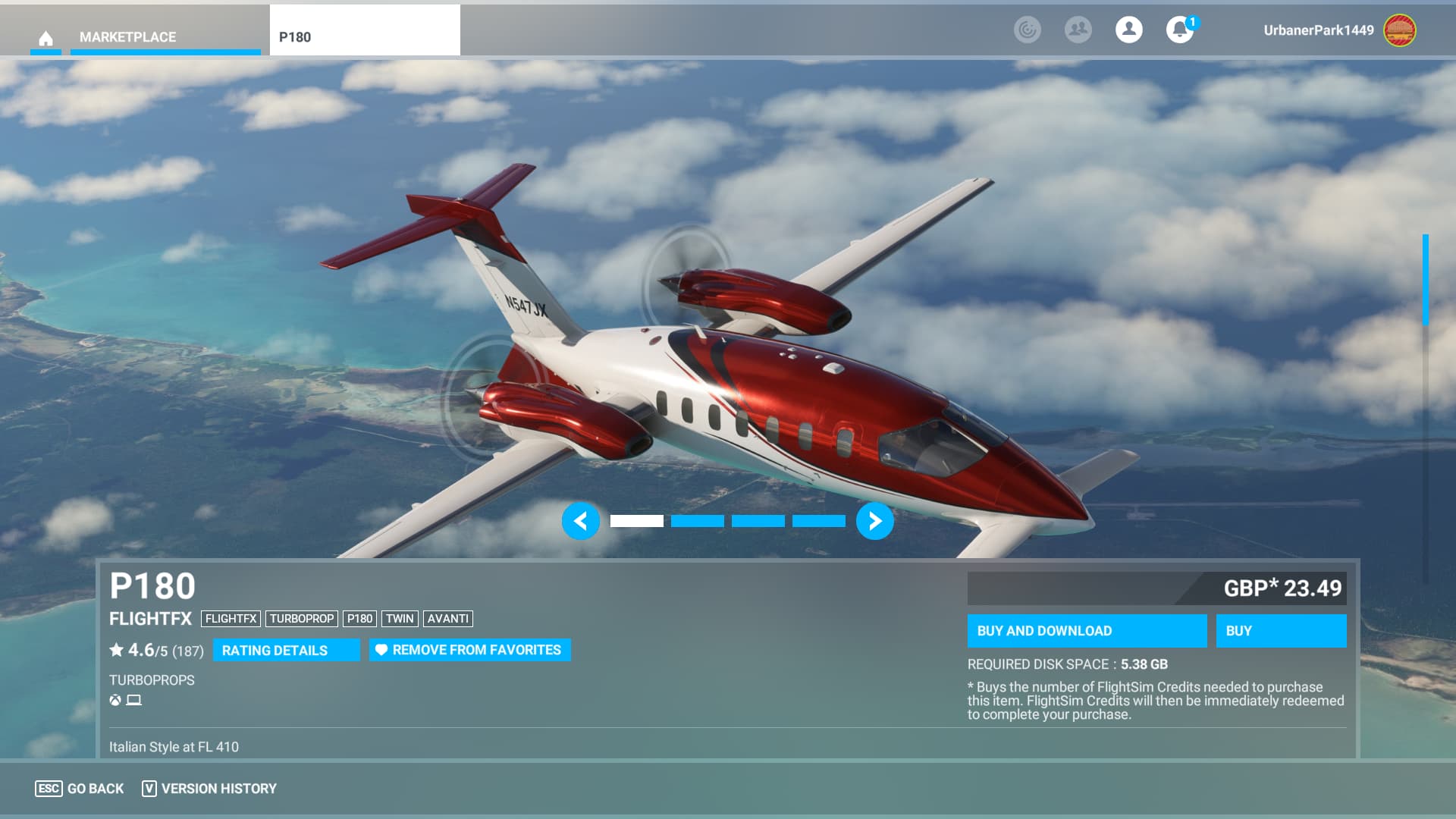Click the UrbanerPark1449 username
Image resolution: width=1456 pixels, height=819 pixels.
(x=1319, y=30)
